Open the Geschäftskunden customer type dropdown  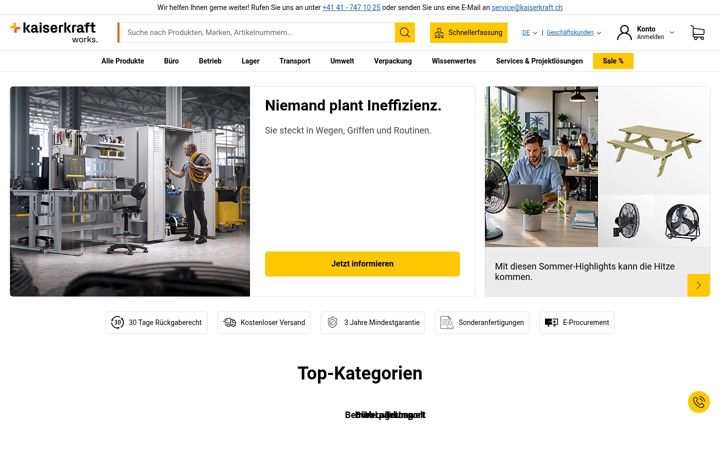coord(574,33)
